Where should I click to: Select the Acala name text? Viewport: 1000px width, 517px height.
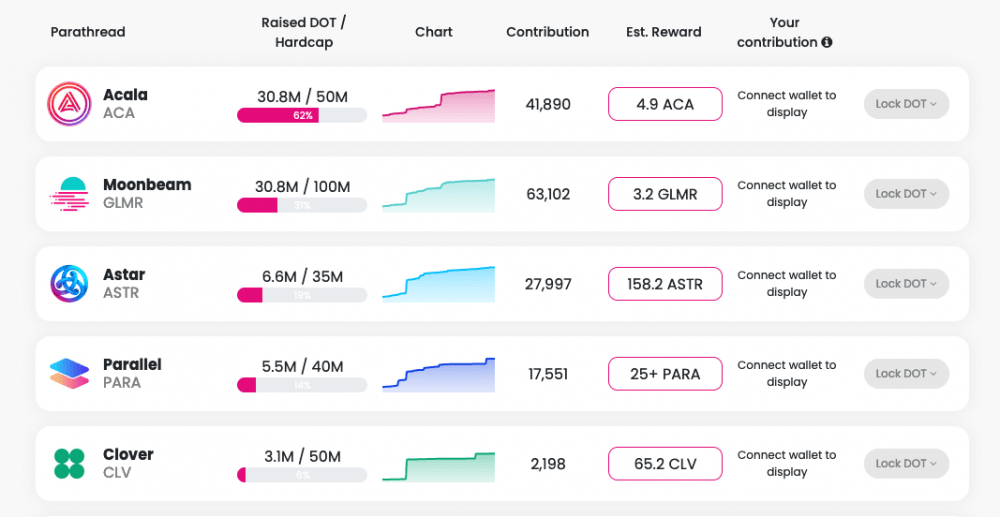click(x=126, y=95)
